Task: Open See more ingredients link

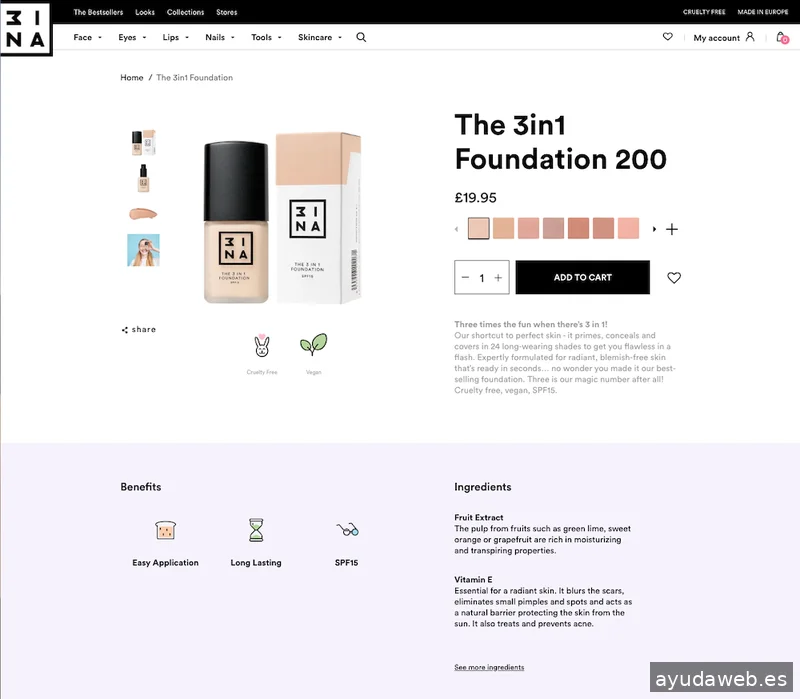Action: tap(489, 667)
